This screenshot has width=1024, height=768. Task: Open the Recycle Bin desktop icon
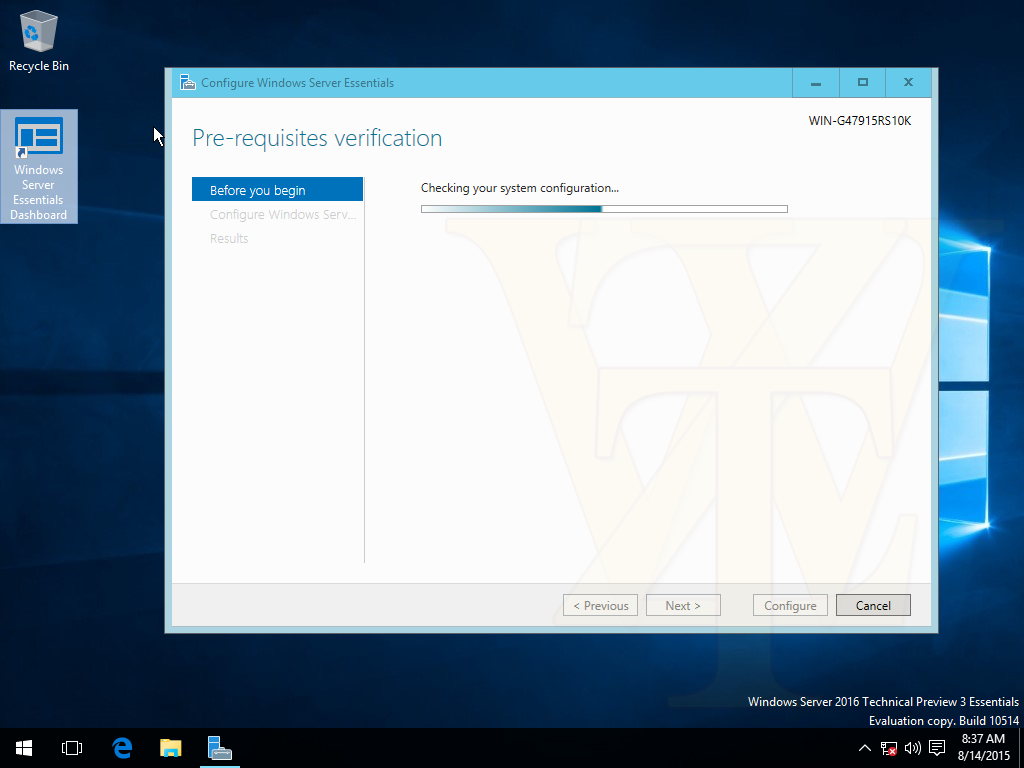point(39,40)
